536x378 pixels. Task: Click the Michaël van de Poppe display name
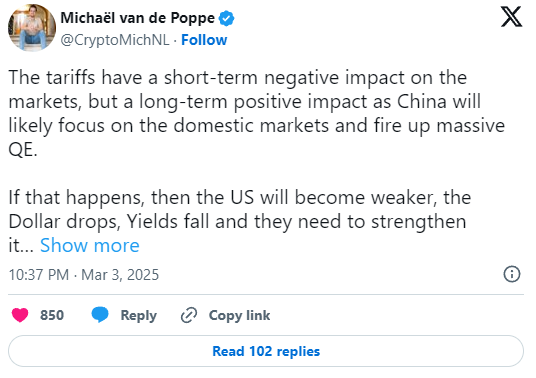(x=137, y=18)
